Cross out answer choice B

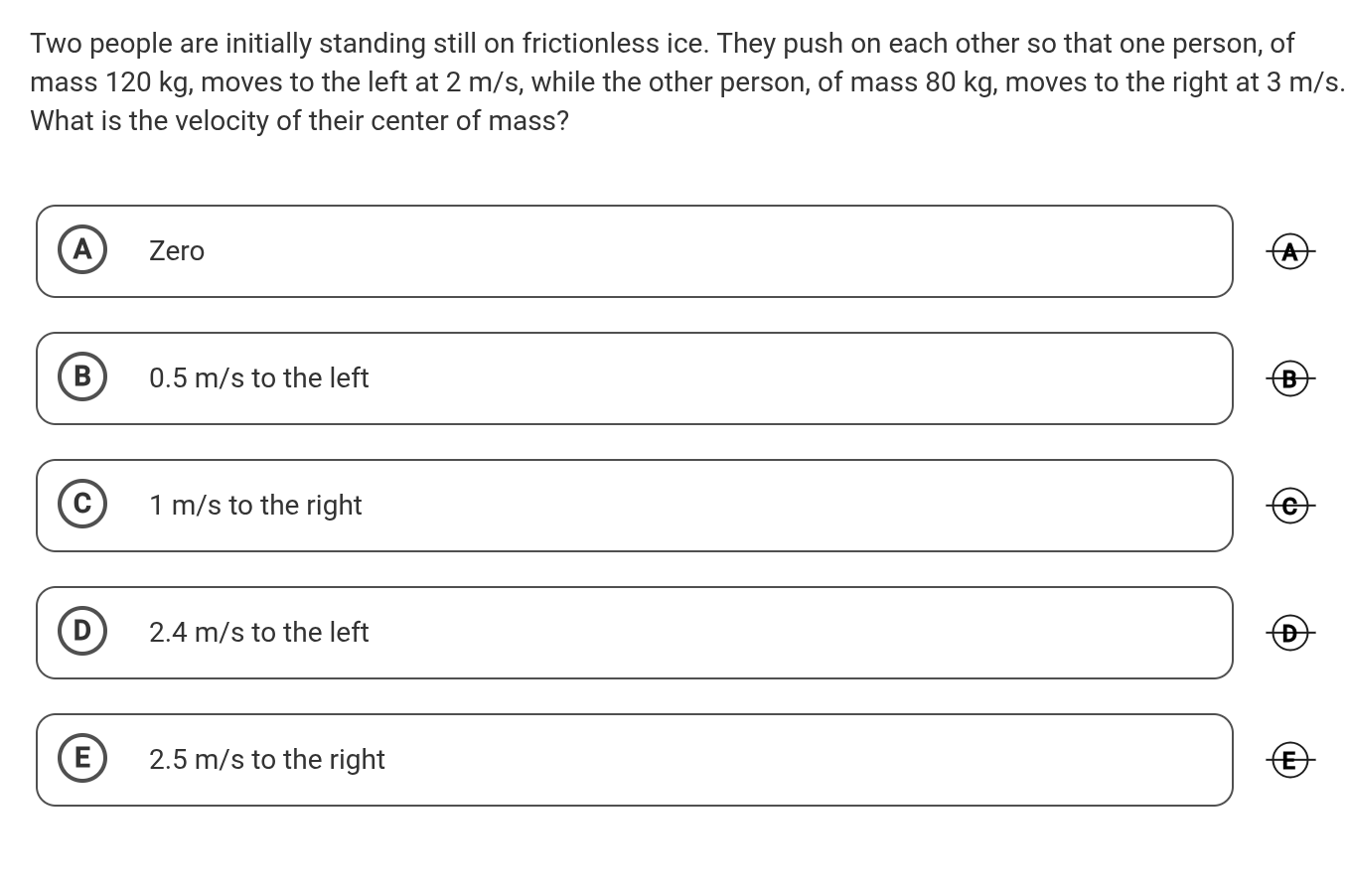click(x=1289, y=378)
